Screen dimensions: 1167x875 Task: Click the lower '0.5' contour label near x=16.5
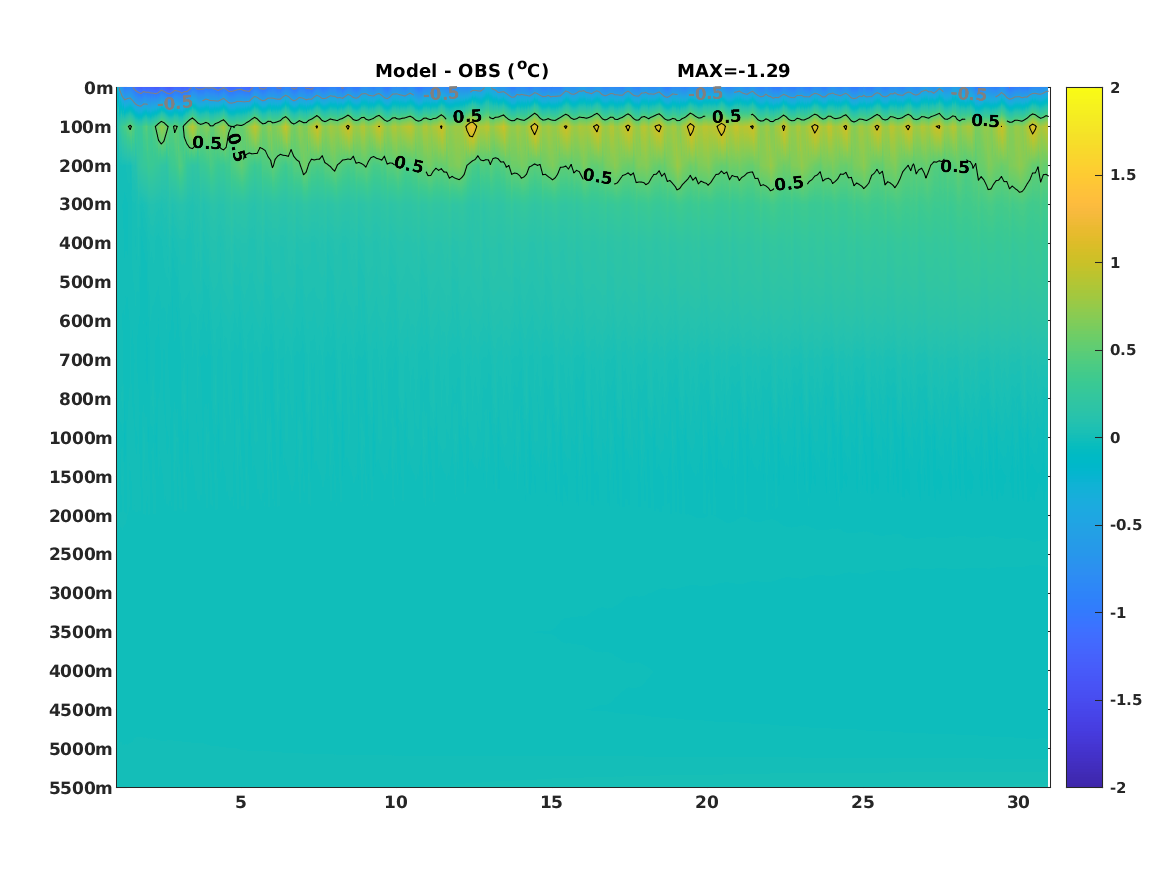(x=598, y=176)
